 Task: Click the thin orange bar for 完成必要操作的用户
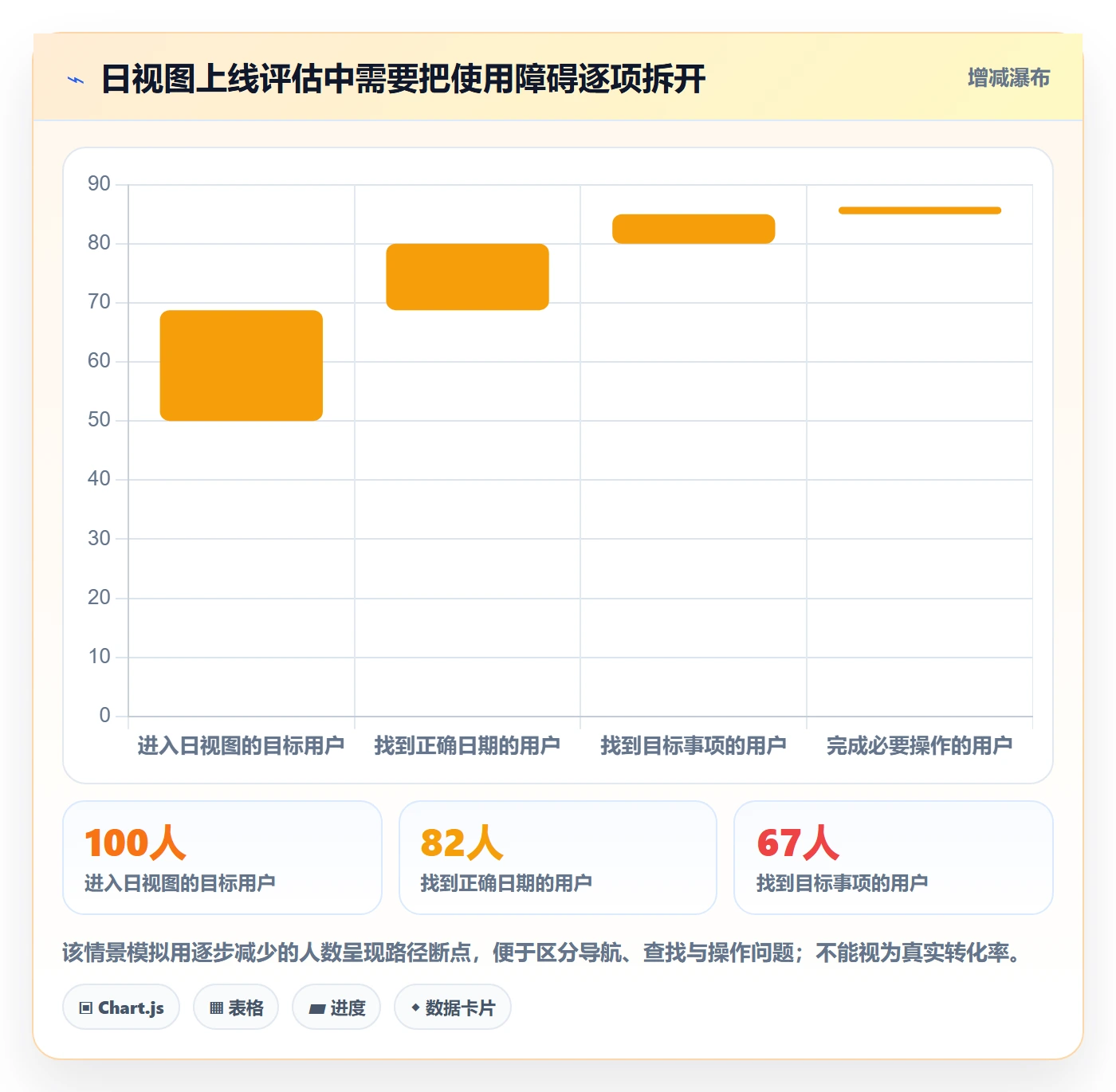[x=920, y=210]
